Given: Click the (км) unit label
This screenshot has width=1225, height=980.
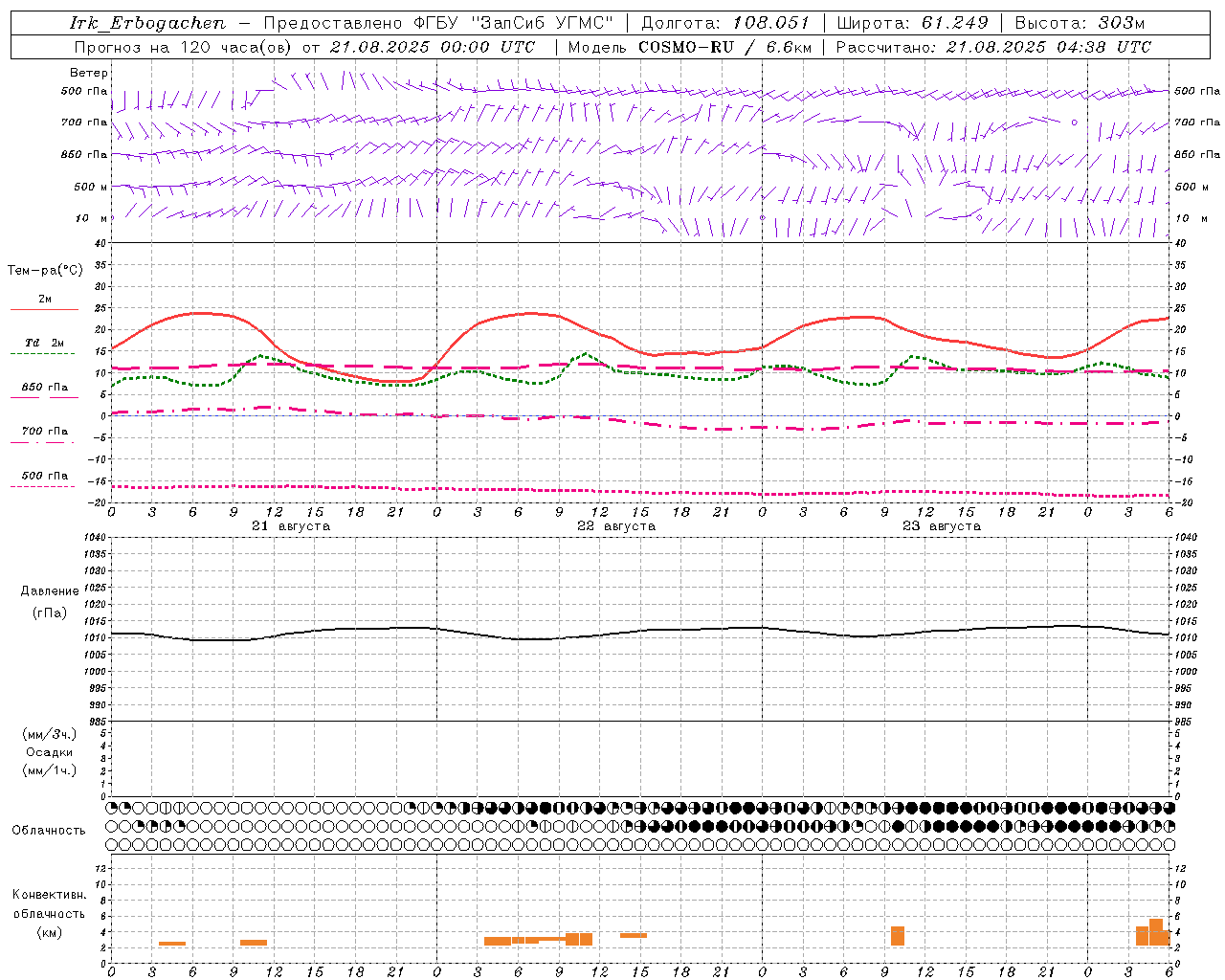Looking at the screenshot, I should point(49,932).
